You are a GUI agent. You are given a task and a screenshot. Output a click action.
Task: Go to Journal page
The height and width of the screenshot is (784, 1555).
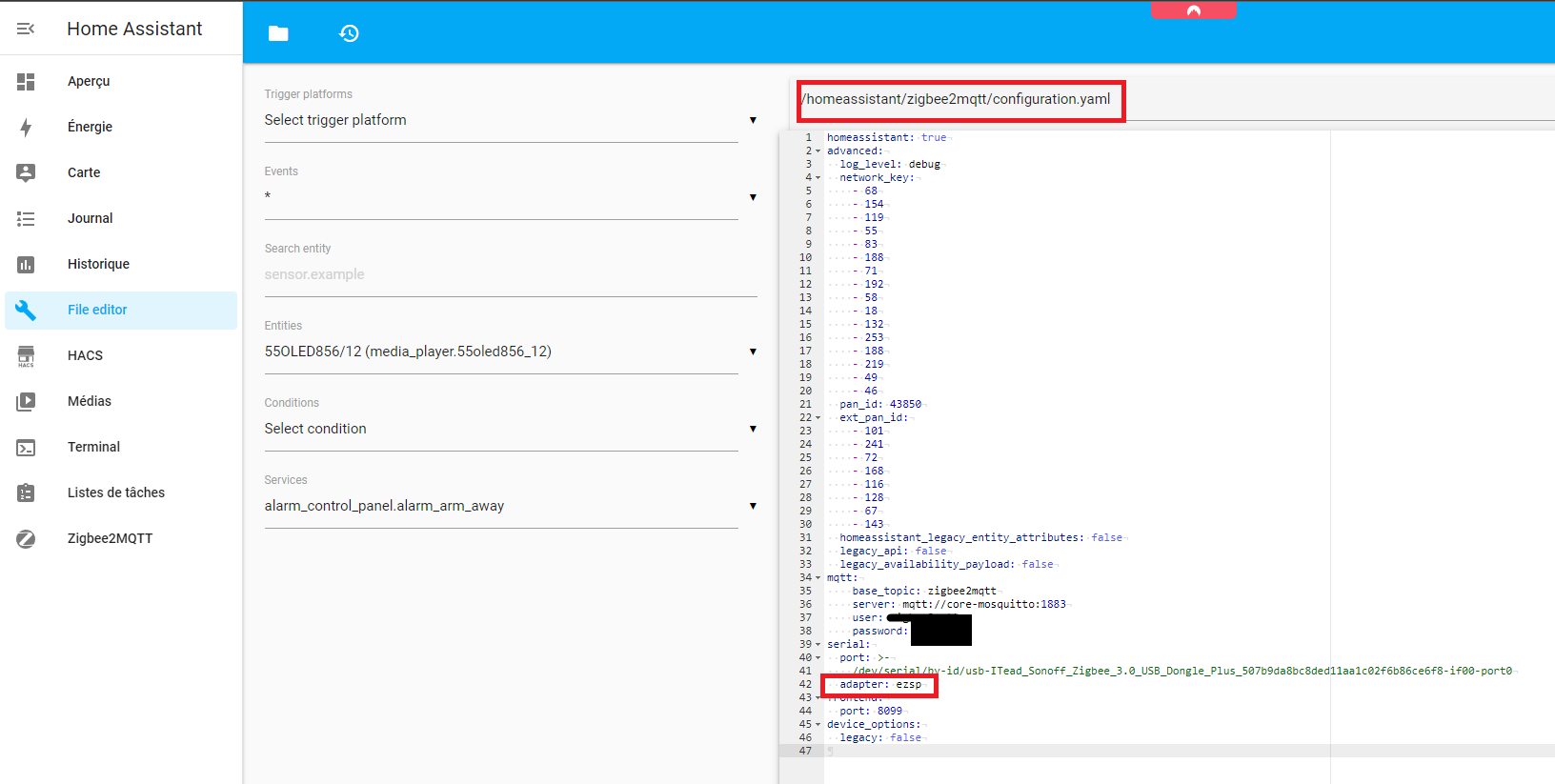91,218
